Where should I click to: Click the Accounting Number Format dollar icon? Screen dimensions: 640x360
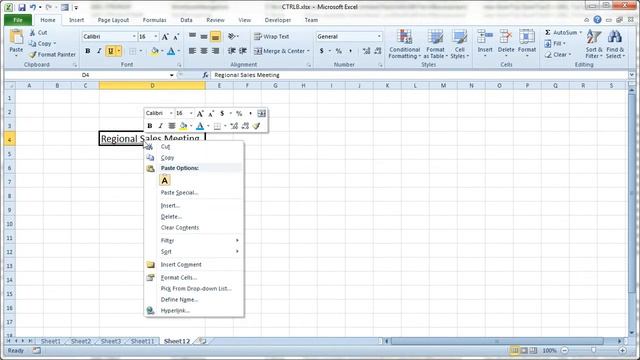tap(322, 51)
